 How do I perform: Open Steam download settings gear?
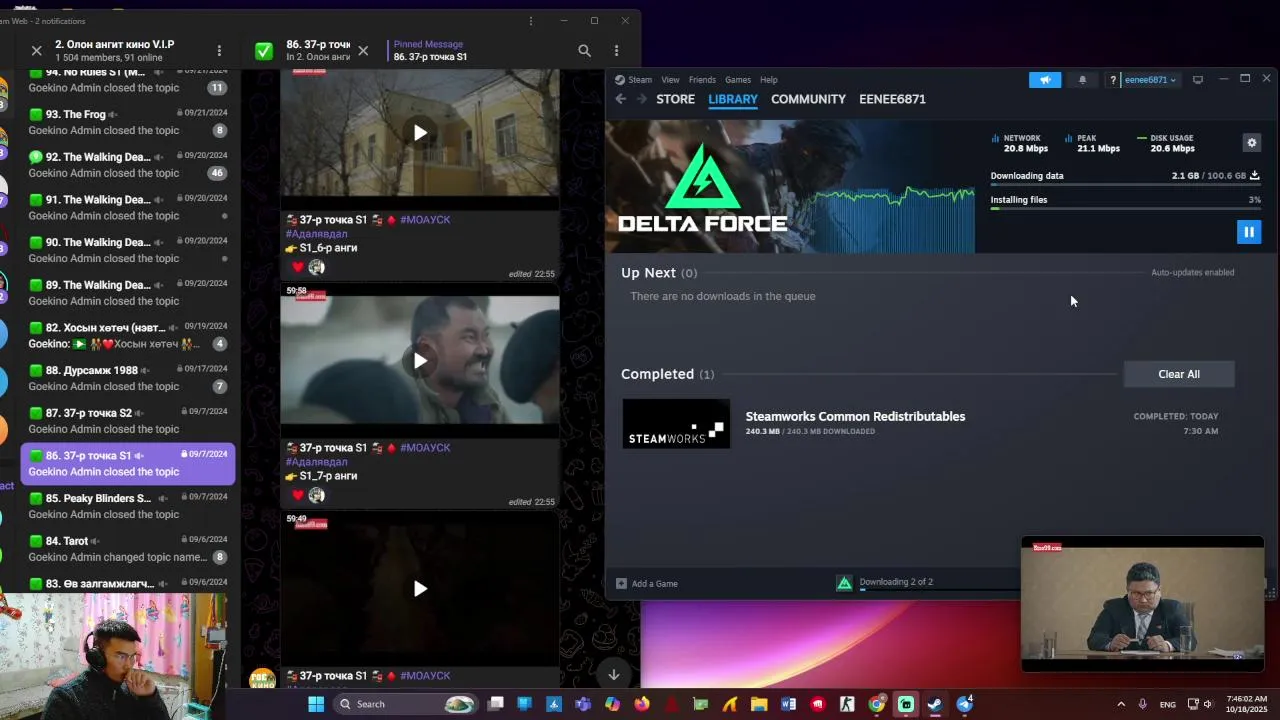tap(1251, 143)
